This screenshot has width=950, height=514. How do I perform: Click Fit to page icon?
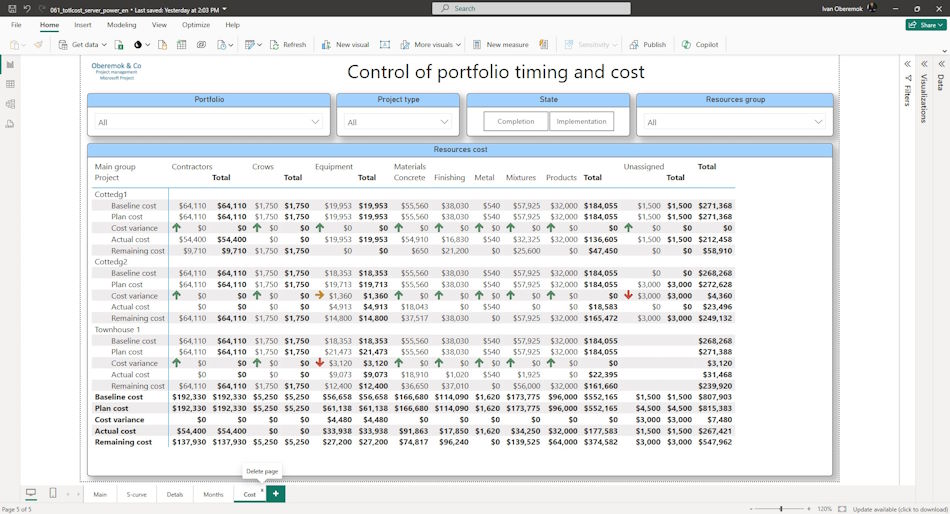point(842,509)
